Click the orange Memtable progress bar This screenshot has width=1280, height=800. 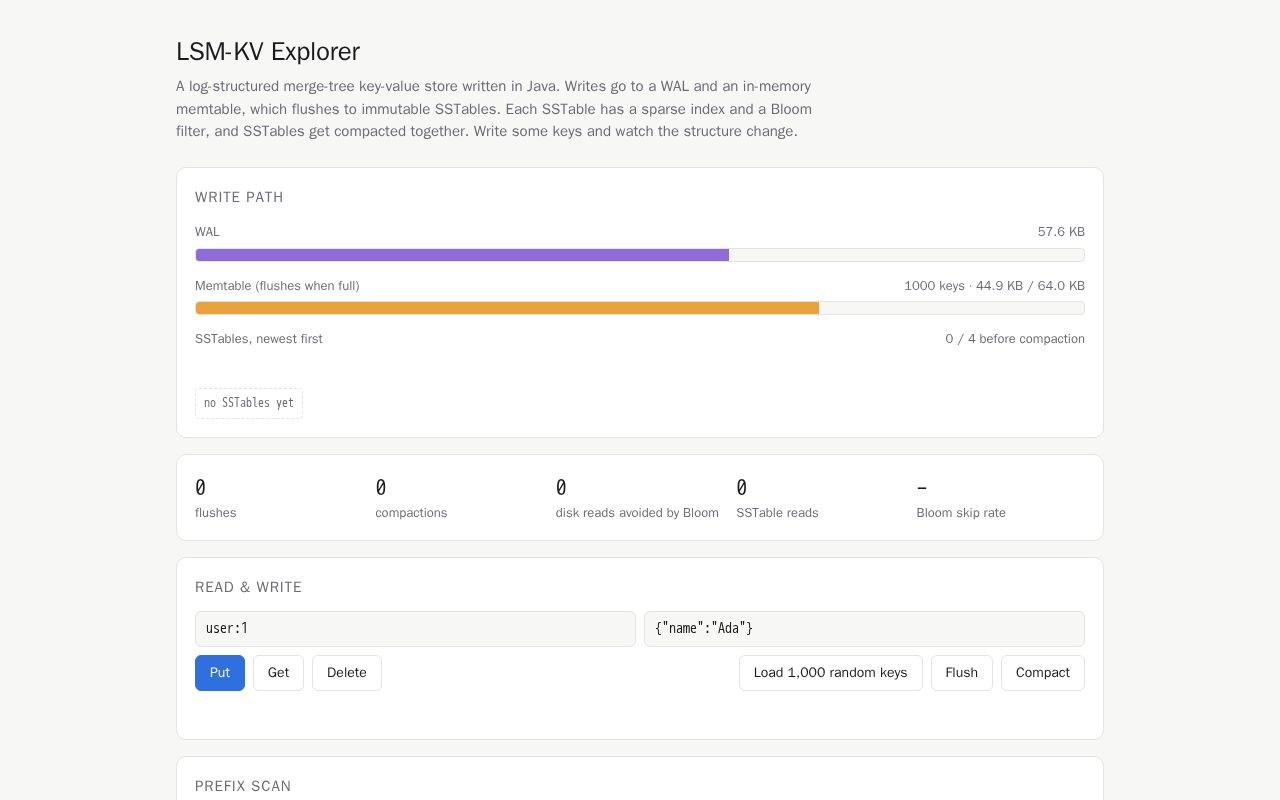pos(640,308)
